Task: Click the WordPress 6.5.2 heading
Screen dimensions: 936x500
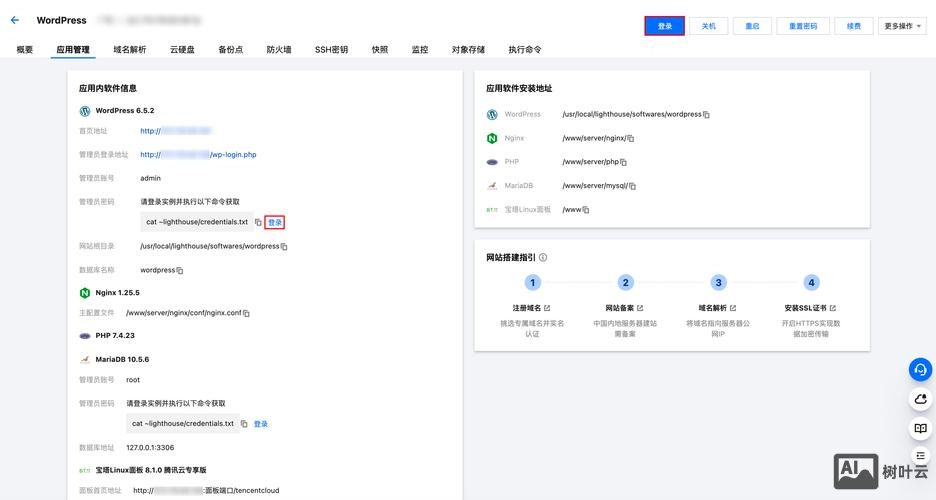Action: (x=125, y=110)
